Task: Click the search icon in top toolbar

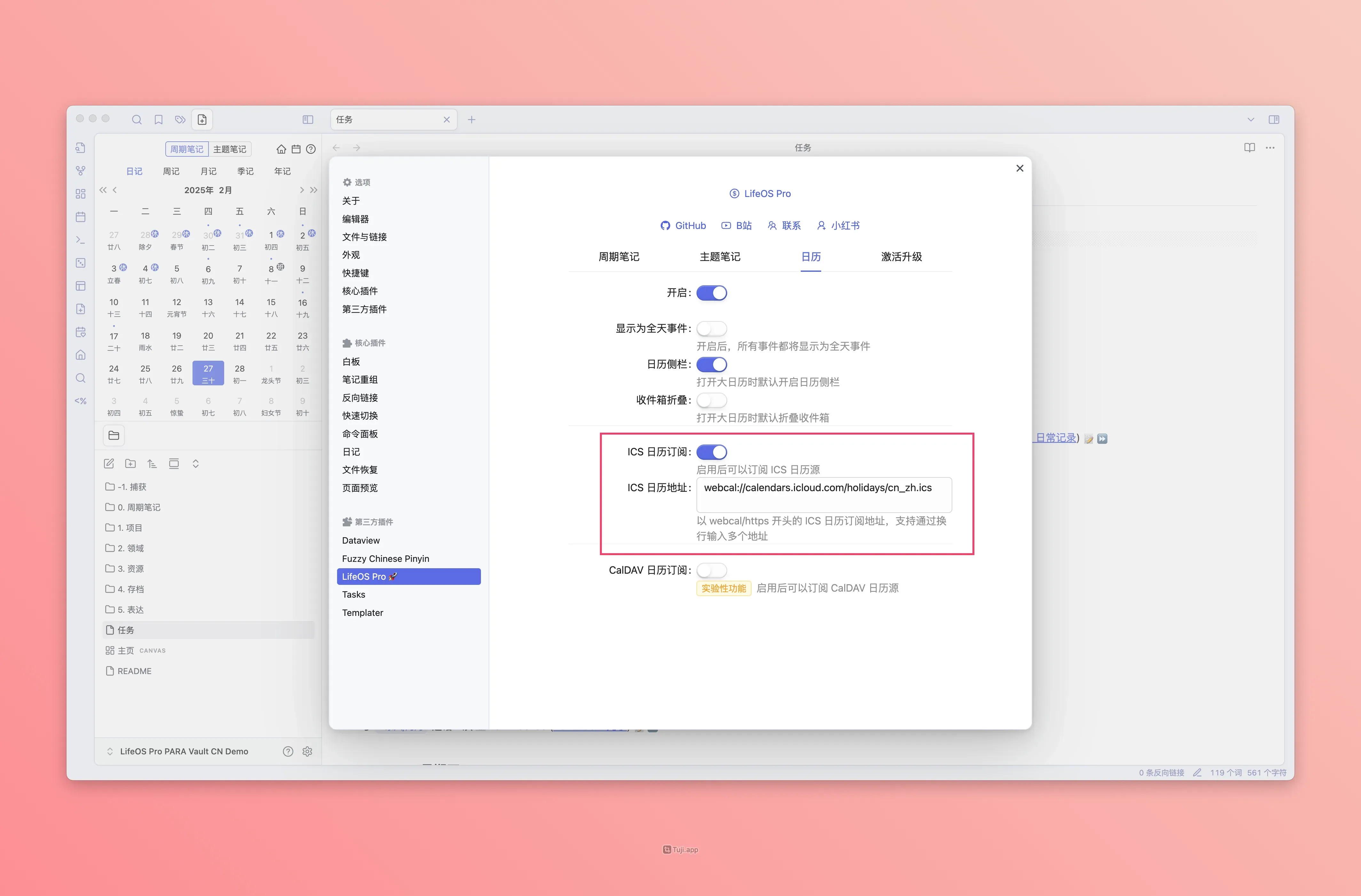Action: 137,120
